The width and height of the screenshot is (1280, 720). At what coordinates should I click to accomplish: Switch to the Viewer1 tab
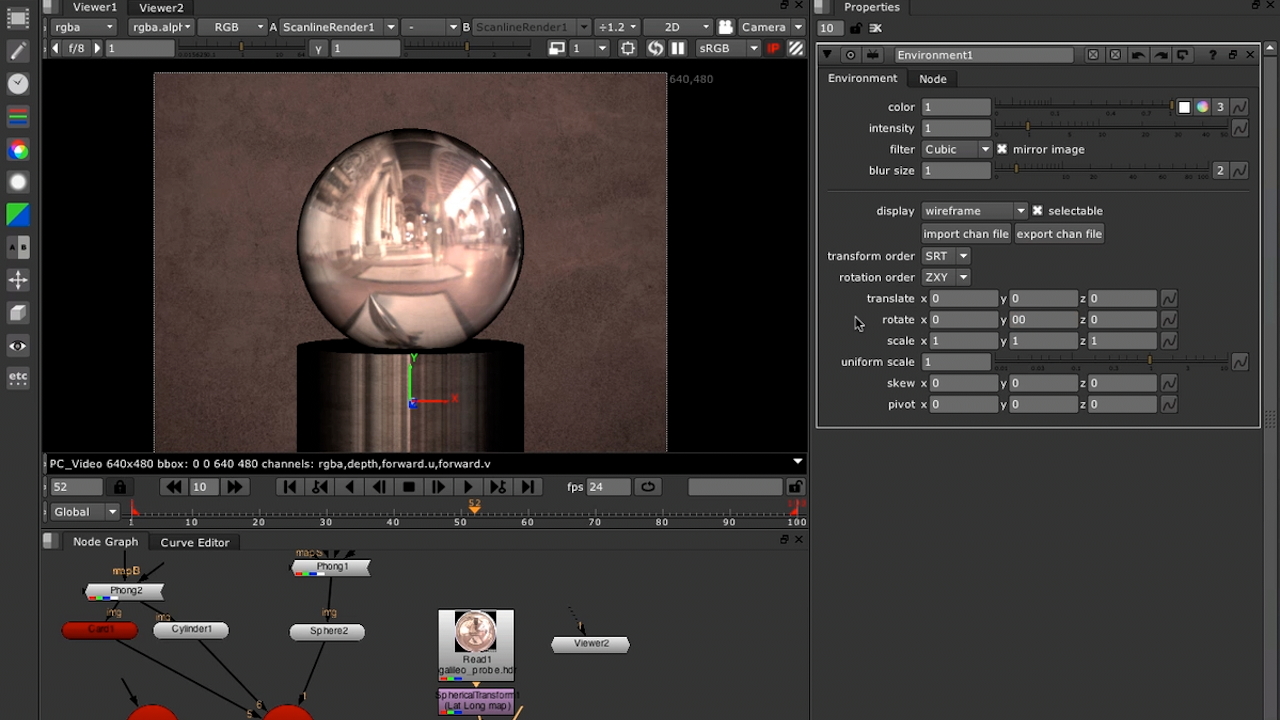tap(94, 7)
